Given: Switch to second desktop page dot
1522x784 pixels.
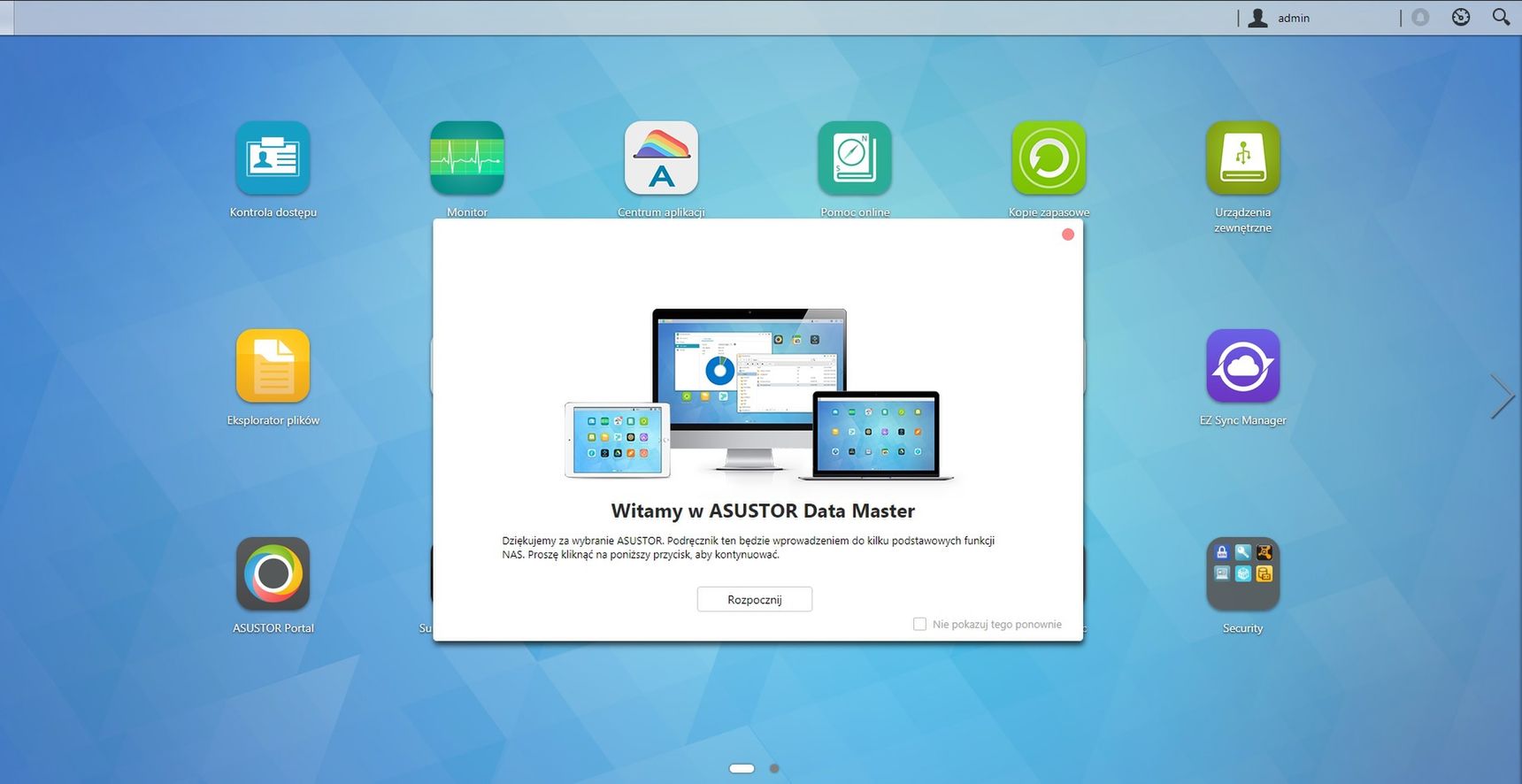Looking at the screenshot, I should 774,768.
